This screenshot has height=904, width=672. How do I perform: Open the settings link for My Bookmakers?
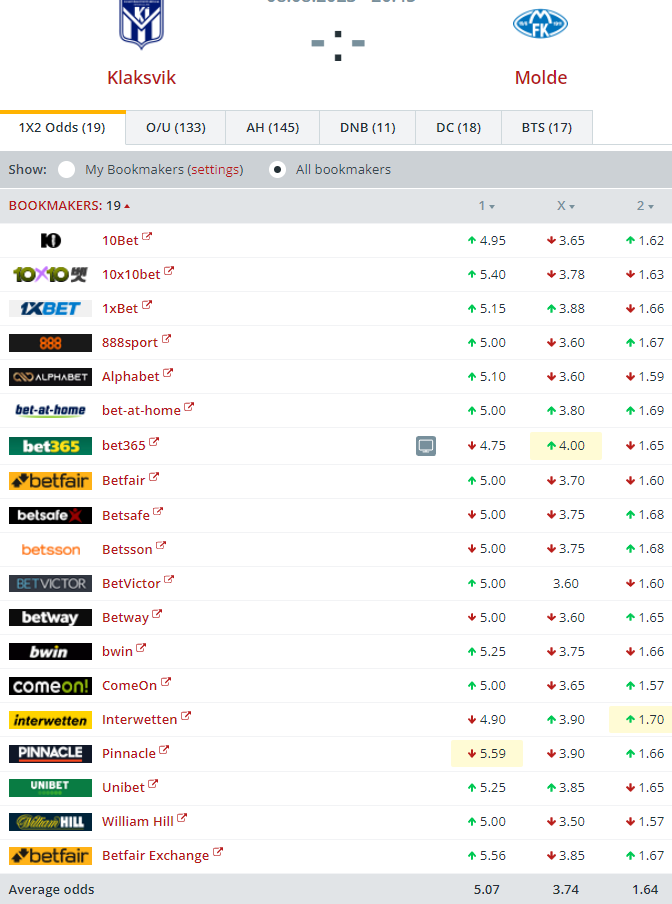coord(215,170)
